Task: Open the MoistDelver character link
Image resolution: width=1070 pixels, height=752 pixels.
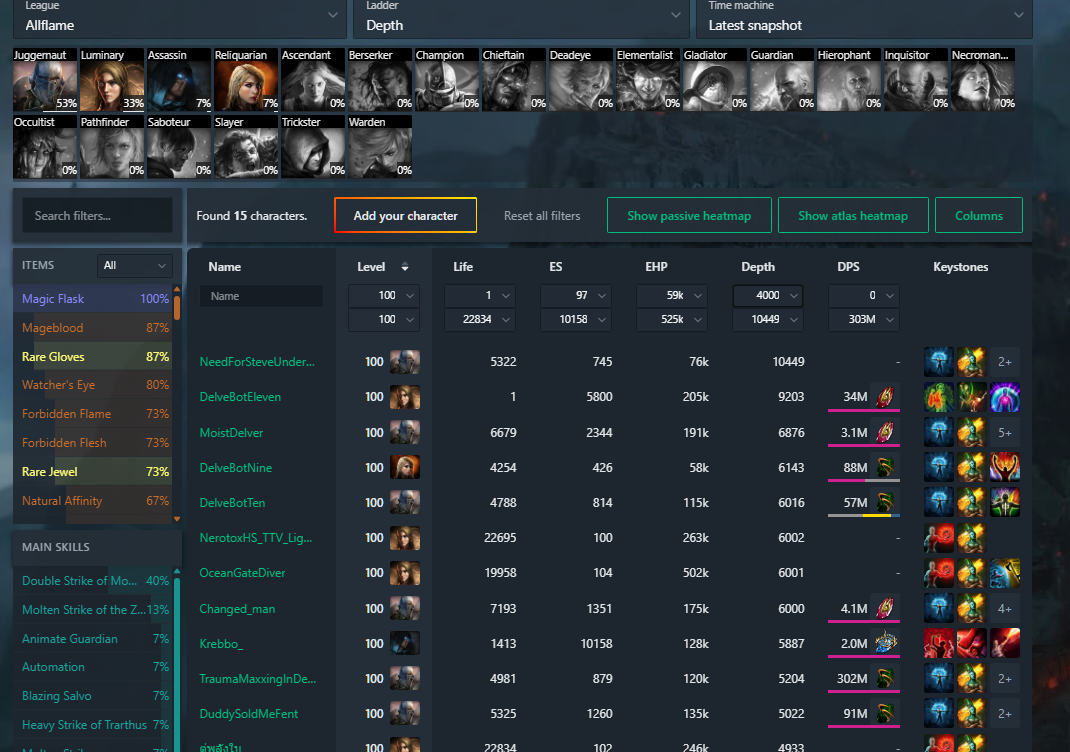Action: 231,433
